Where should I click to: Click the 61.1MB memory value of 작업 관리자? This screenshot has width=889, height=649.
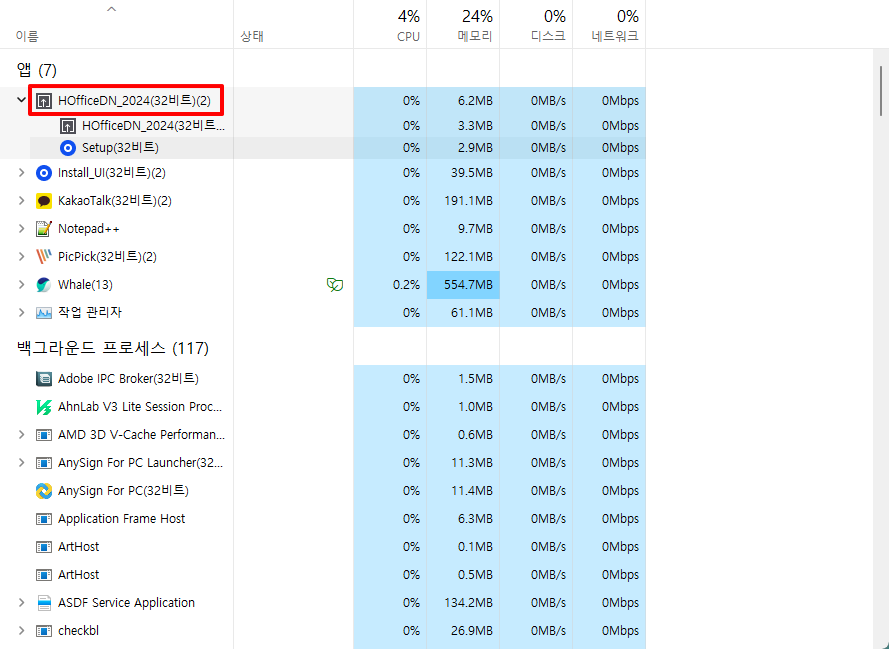[472, 313]
